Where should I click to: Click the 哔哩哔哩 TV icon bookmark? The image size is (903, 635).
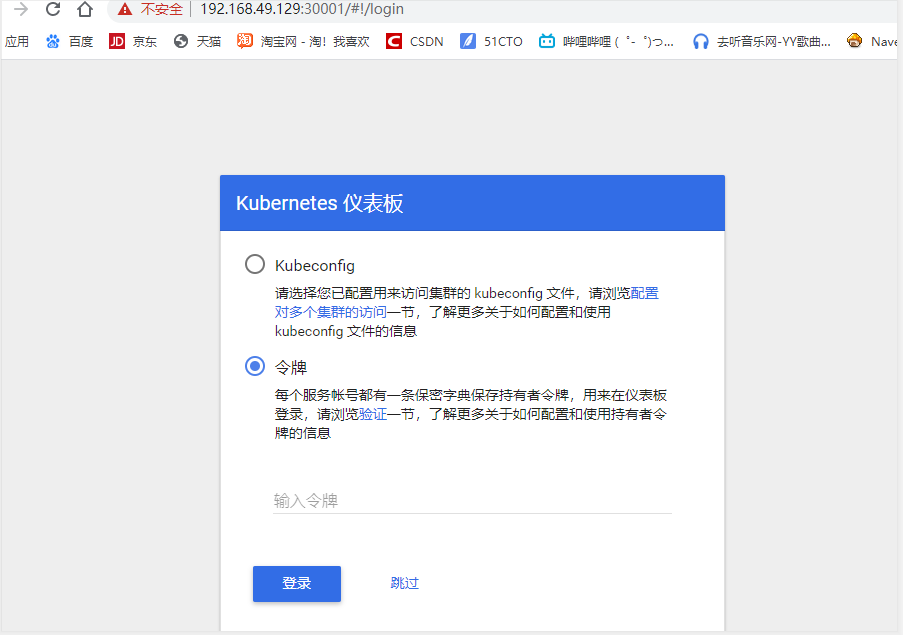547,41
